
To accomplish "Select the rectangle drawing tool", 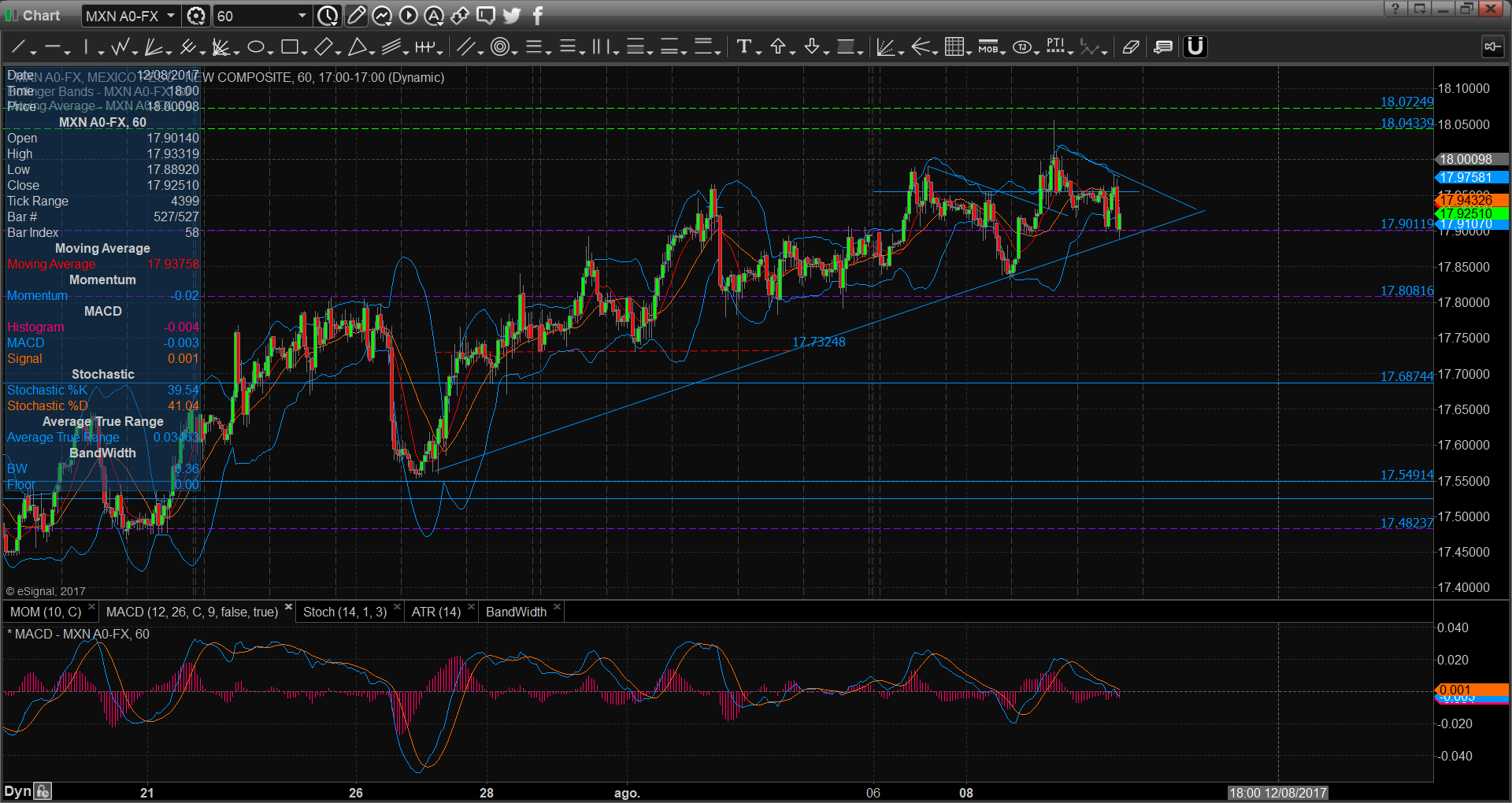I will coord(289,47).
